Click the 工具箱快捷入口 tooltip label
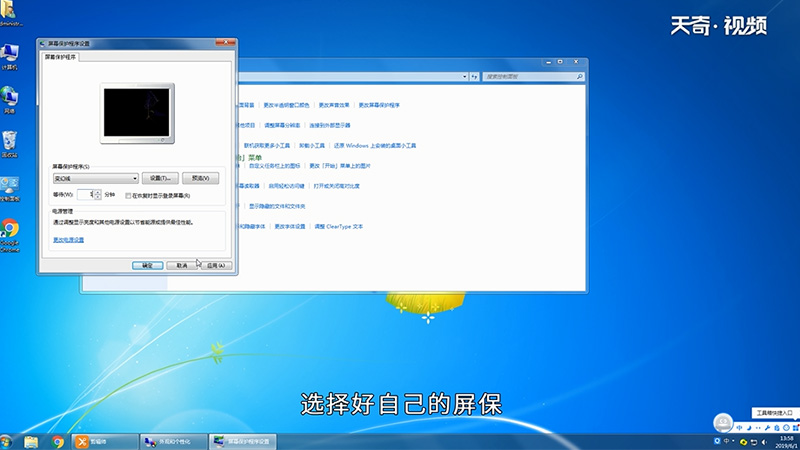The height and width of the screenshot is (450, 800). (x=774, y=413)
